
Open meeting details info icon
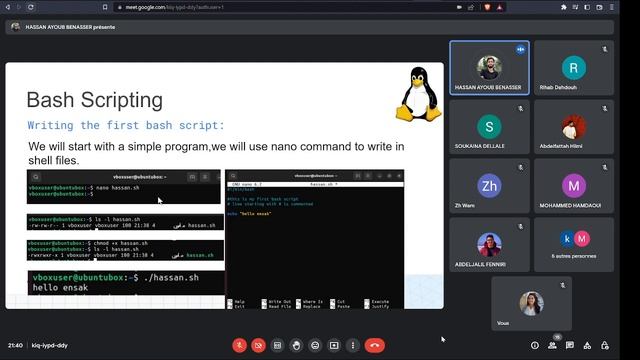coord(535,345)
